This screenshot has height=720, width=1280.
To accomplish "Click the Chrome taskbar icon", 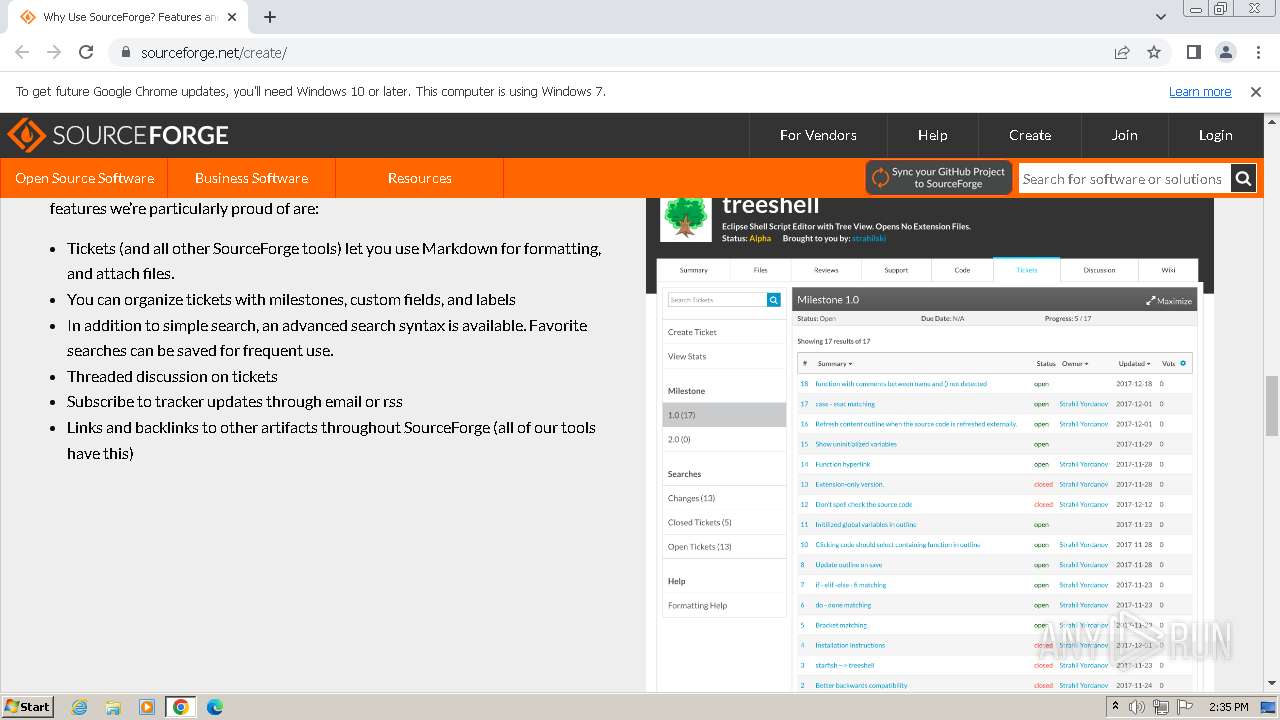I will tap(181, 707).
